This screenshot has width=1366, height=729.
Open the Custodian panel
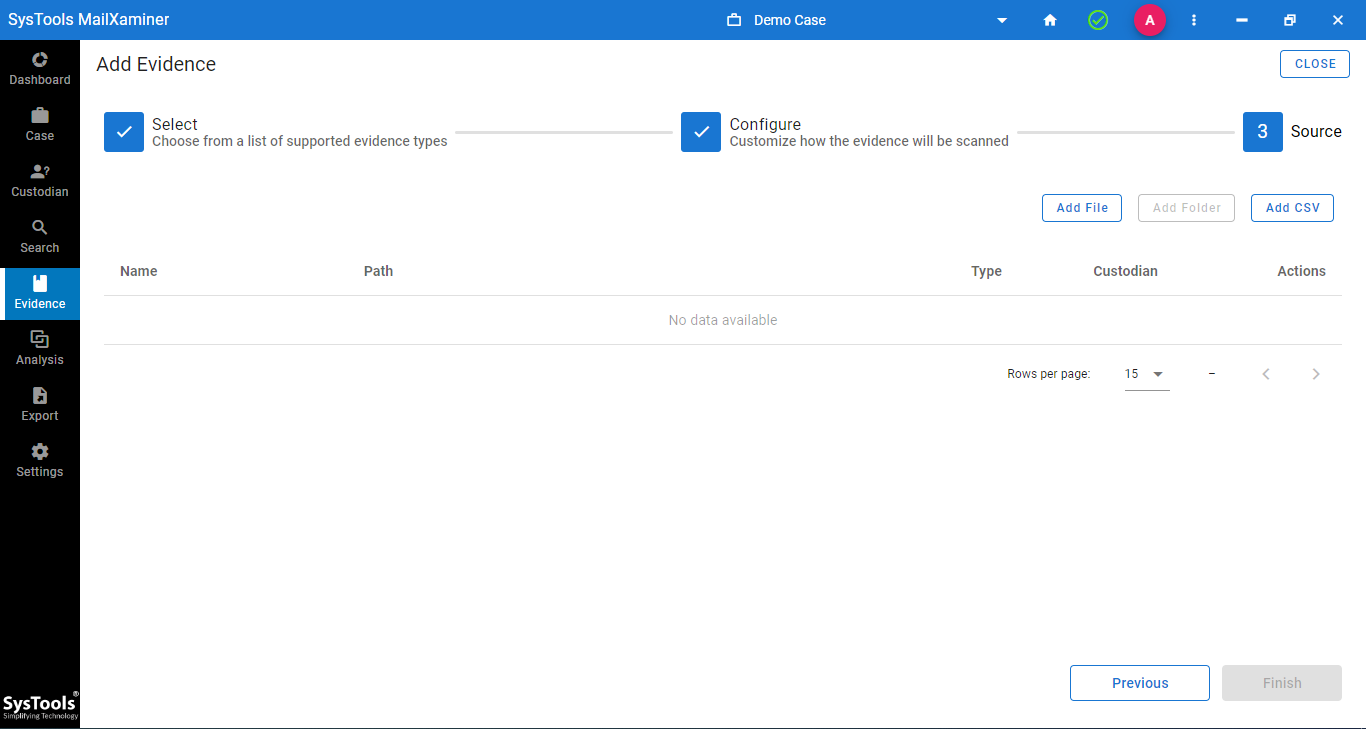[40, 180]
